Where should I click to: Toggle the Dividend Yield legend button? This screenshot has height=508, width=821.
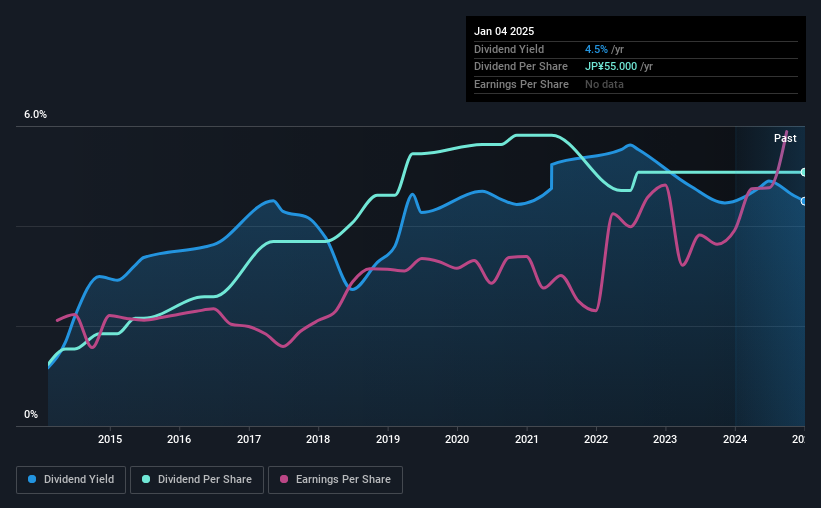click(x=71, y=480)
